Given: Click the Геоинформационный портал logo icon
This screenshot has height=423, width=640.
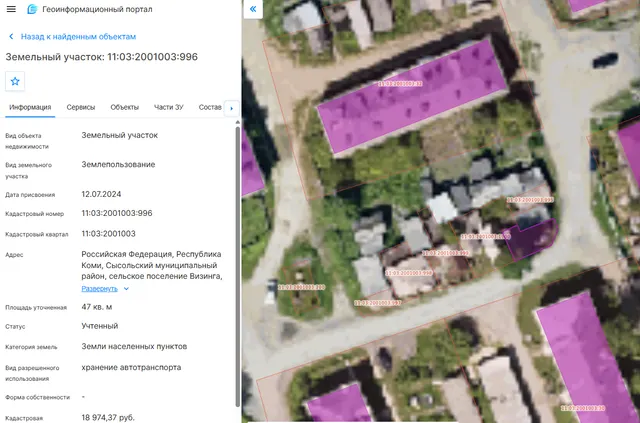Looking at the screenshot, I should tap(32, 9).
